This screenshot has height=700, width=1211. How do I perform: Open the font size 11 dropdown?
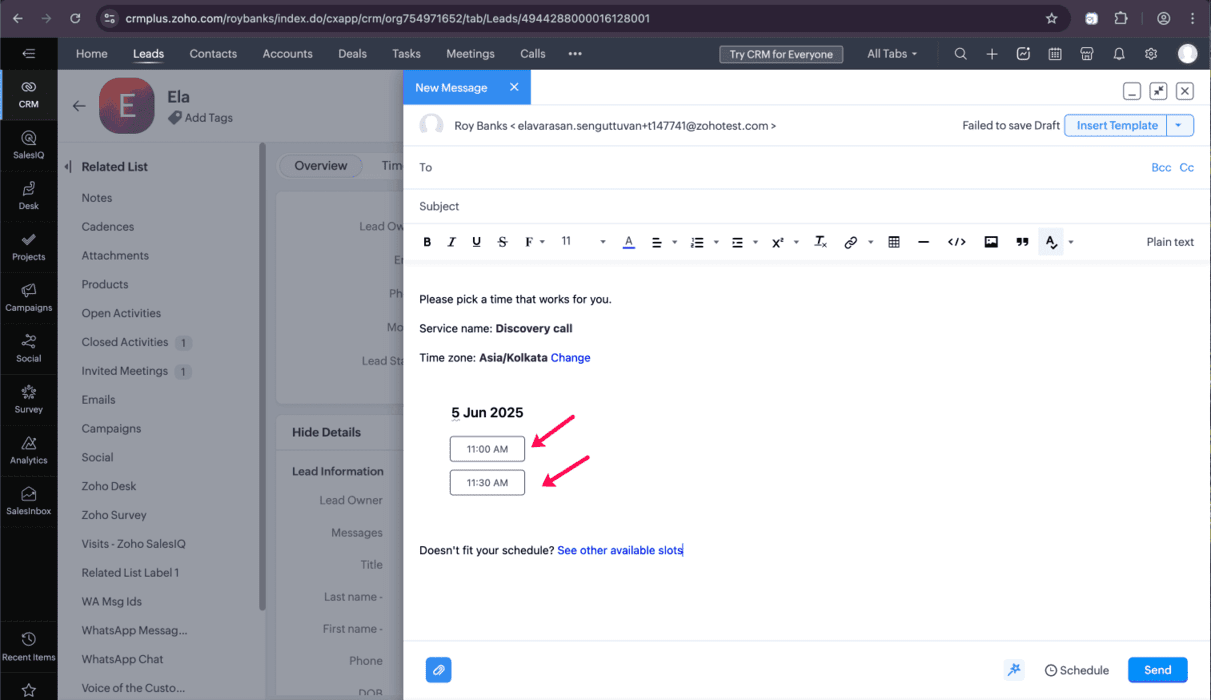pos(583,242)
